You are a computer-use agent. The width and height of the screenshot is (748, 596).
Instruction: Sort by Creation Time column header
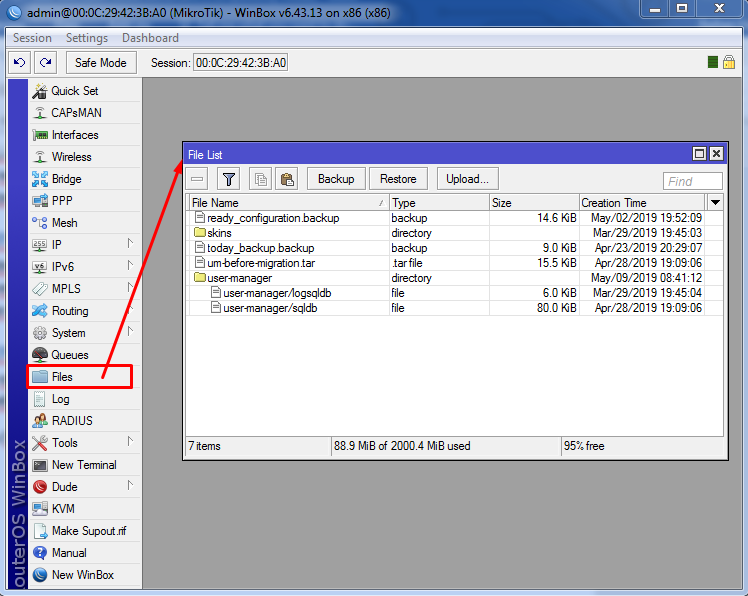pos(642,203)
